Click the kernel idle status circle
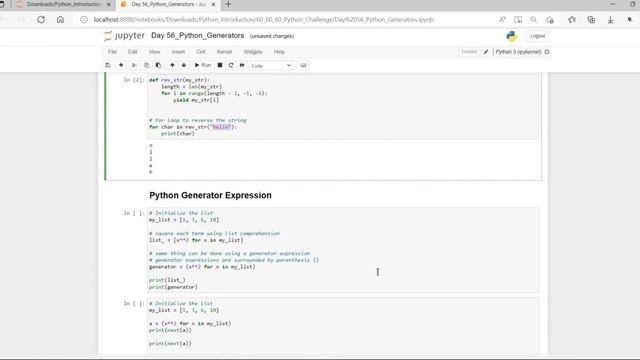640x360 pixels. [x=547, y=52]
